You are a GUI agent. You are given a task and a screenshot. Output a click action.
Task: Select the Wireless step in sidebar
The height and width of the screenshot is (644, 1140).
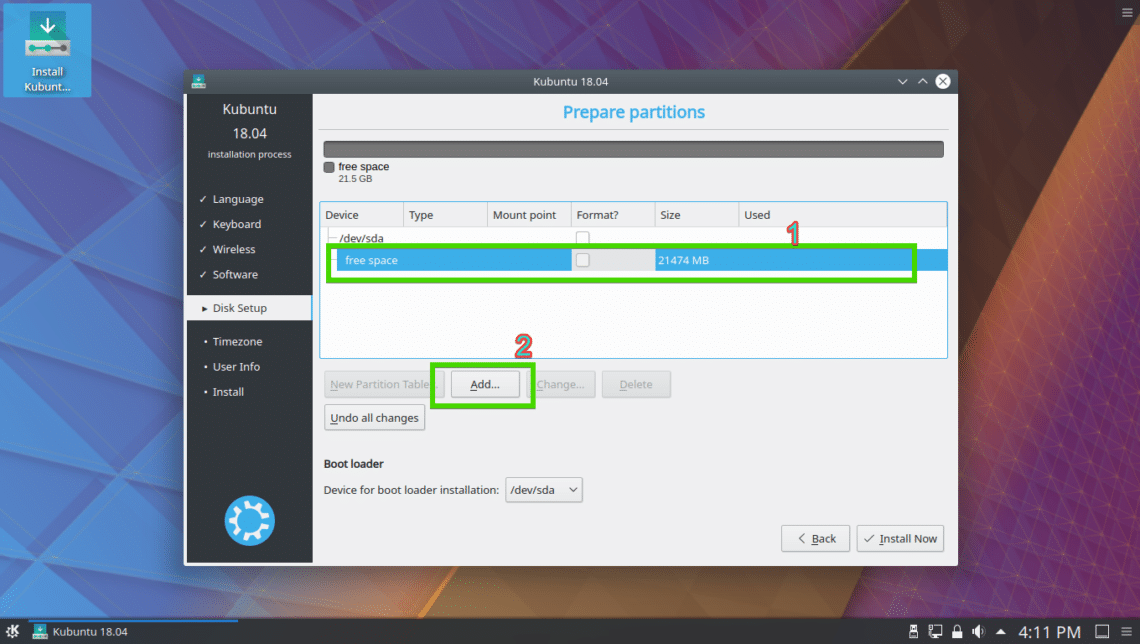[x=233, y=249]
